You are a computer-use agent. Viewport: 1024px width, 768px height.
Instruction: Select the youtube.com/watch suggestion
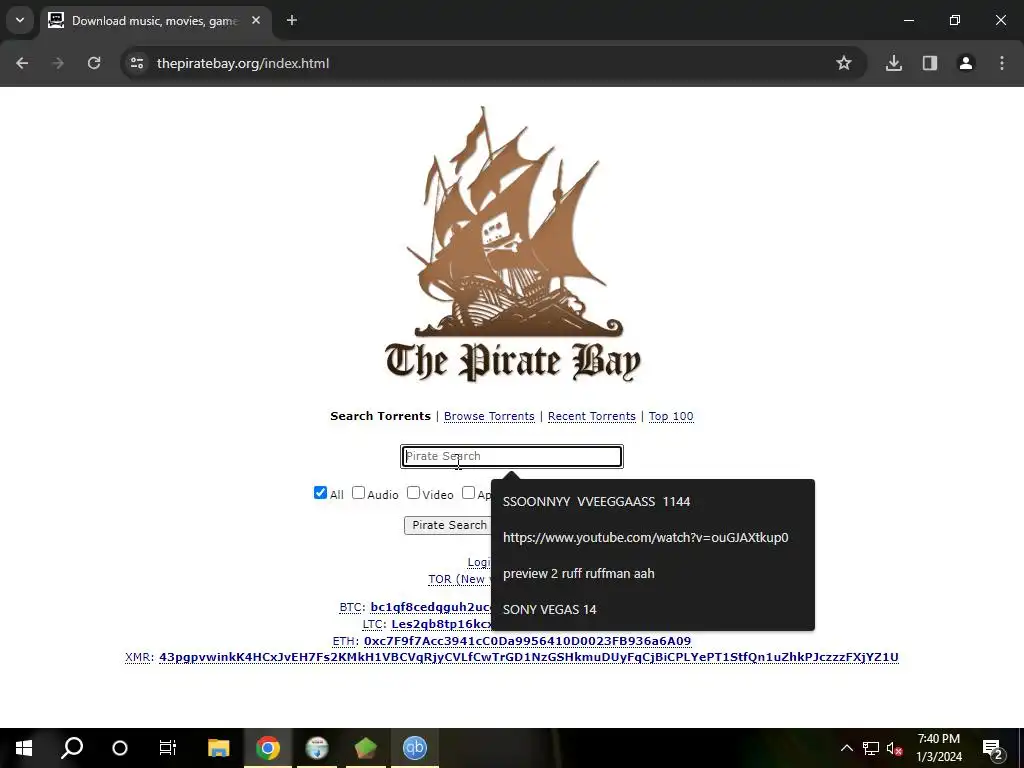point(652,537)
